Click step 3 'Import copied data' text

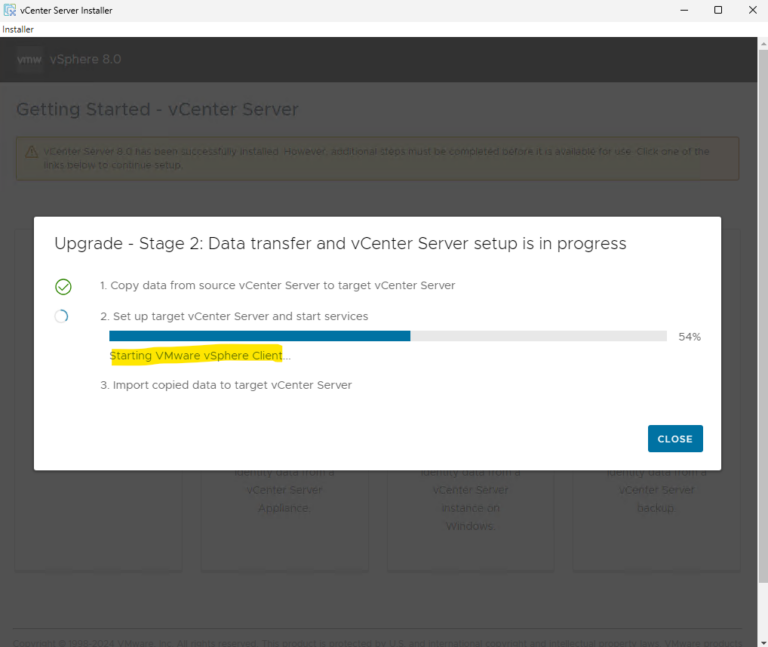(x=226, y=385)
